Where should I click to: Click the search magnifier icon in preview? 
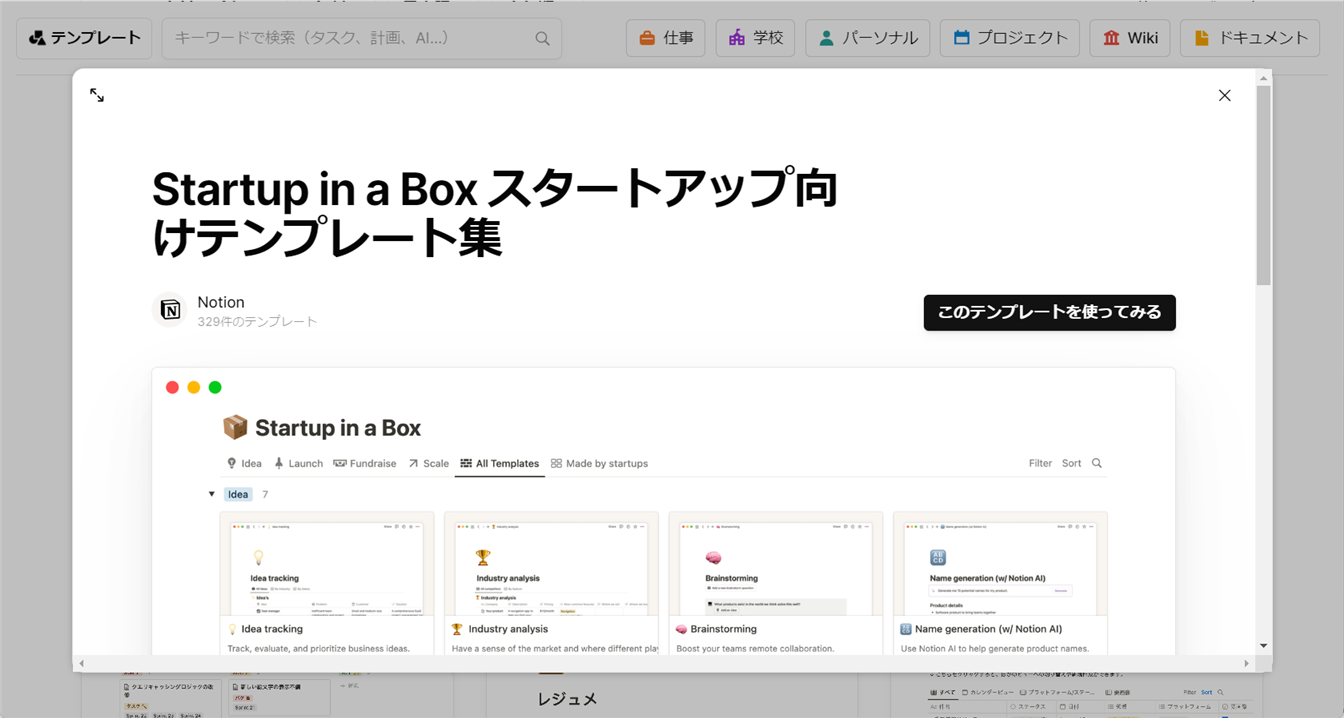click(x=1097, y=463)
